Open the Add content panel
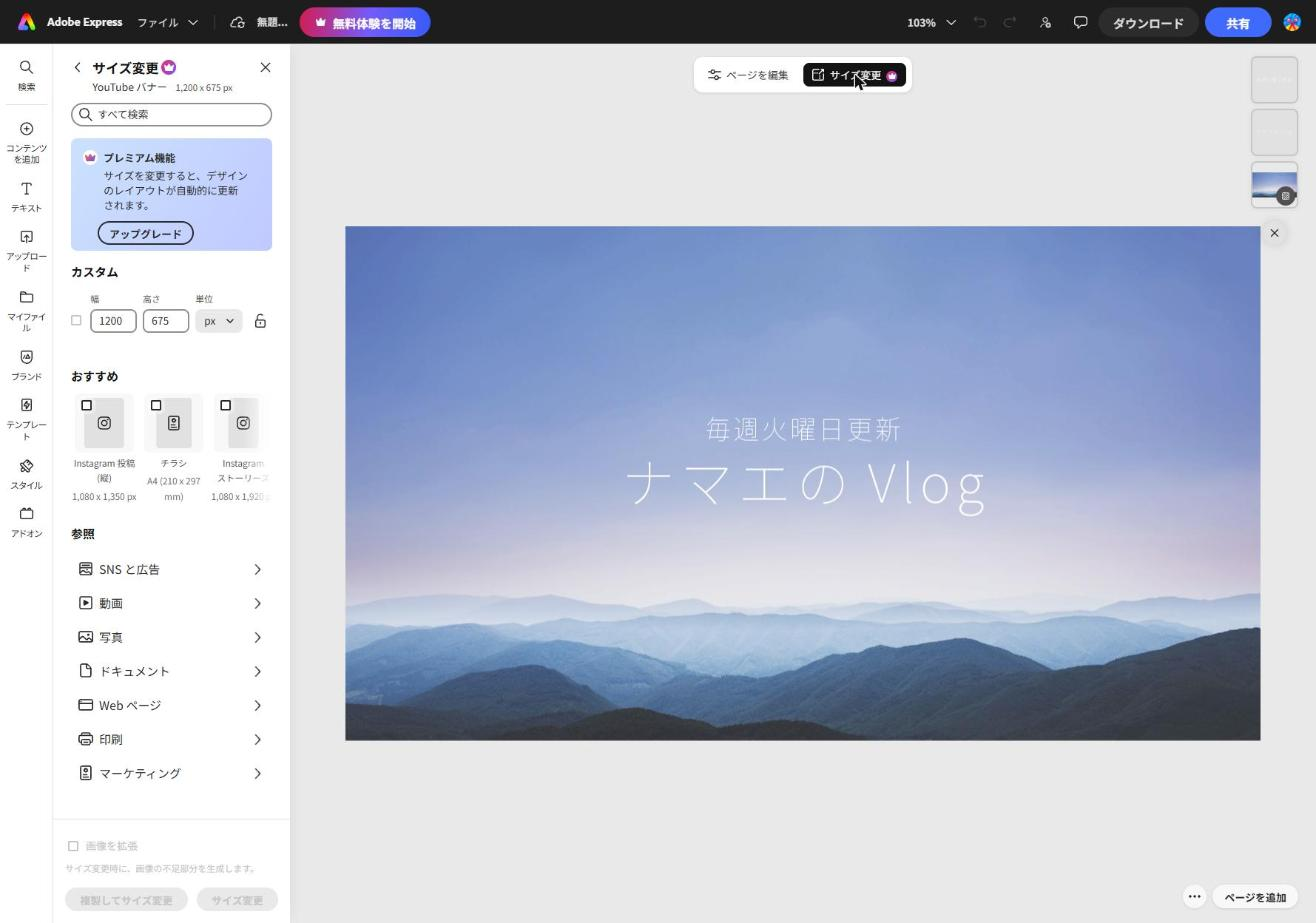The height and width of the screenshot is (923, 1316). [26, 143]
